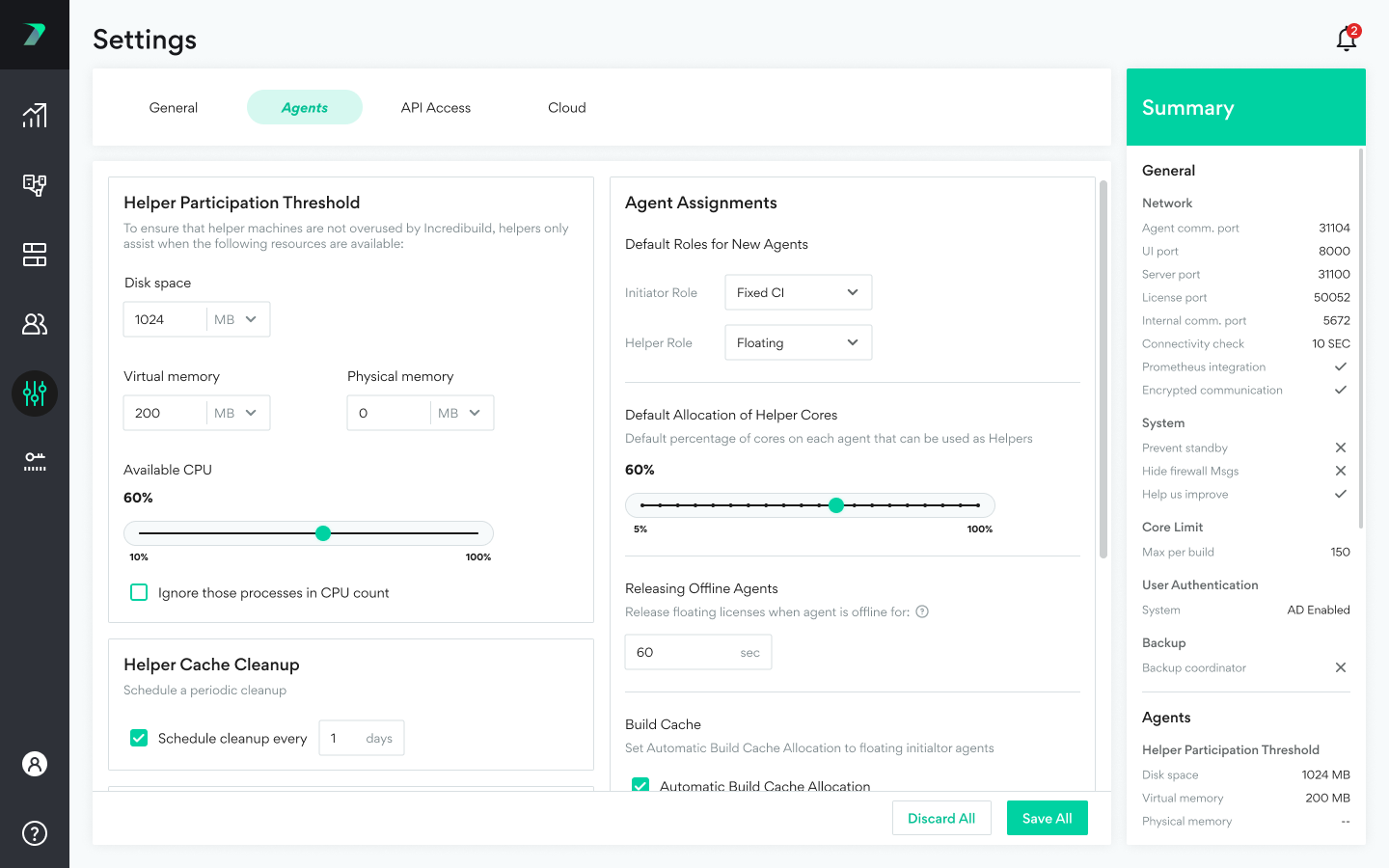Click the Save All button
Screen dimensions: 1389x868
pyautogui.click(x=1047, y=818)
